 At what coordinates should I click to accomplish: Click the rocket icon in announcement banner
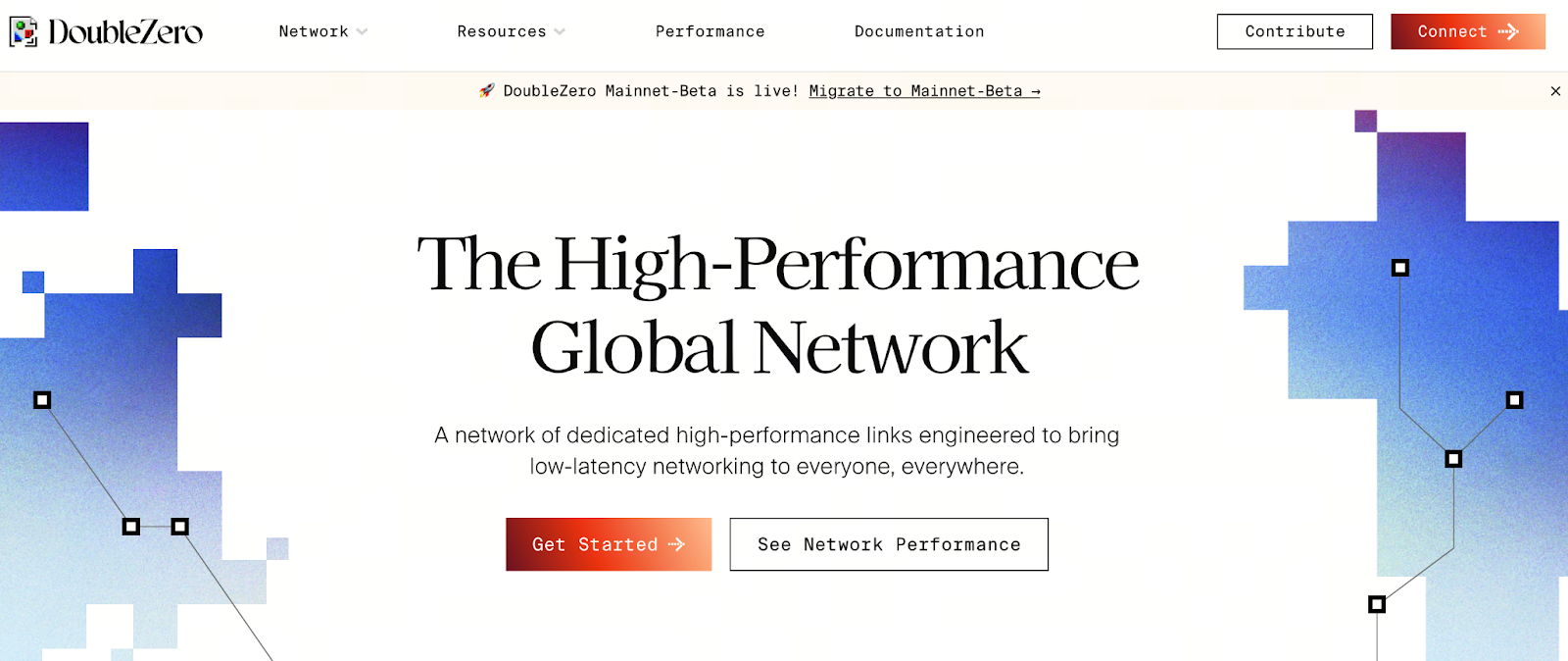(x=486, y=91)
